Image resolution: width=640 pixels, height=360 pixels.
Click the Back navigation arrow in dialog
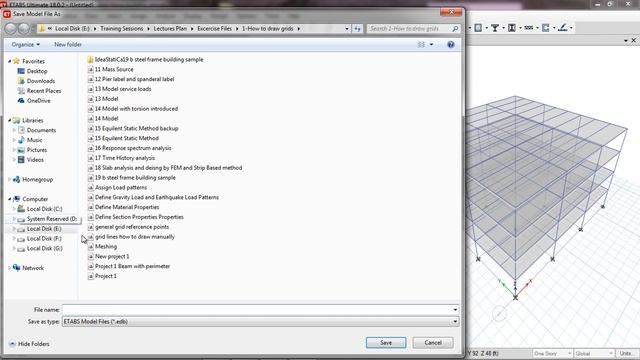(11, 29)
